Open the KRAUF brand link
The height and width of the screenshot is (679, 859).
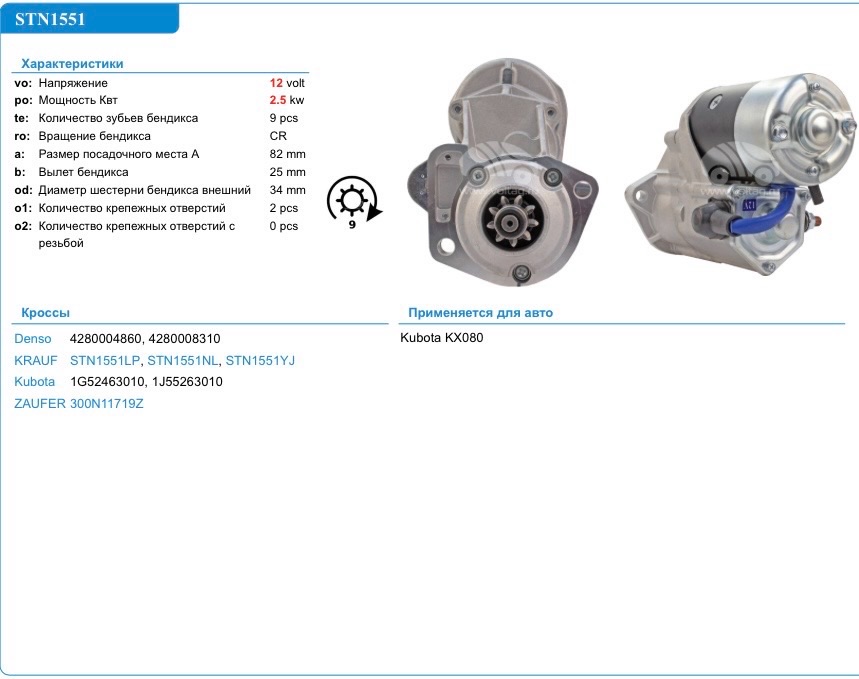click(32, 360)
